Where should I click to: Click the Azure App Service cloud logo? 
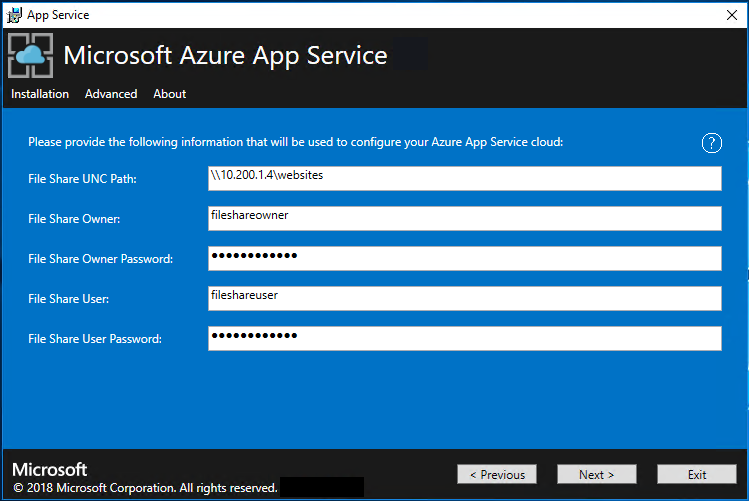click(x=31, y=55)
